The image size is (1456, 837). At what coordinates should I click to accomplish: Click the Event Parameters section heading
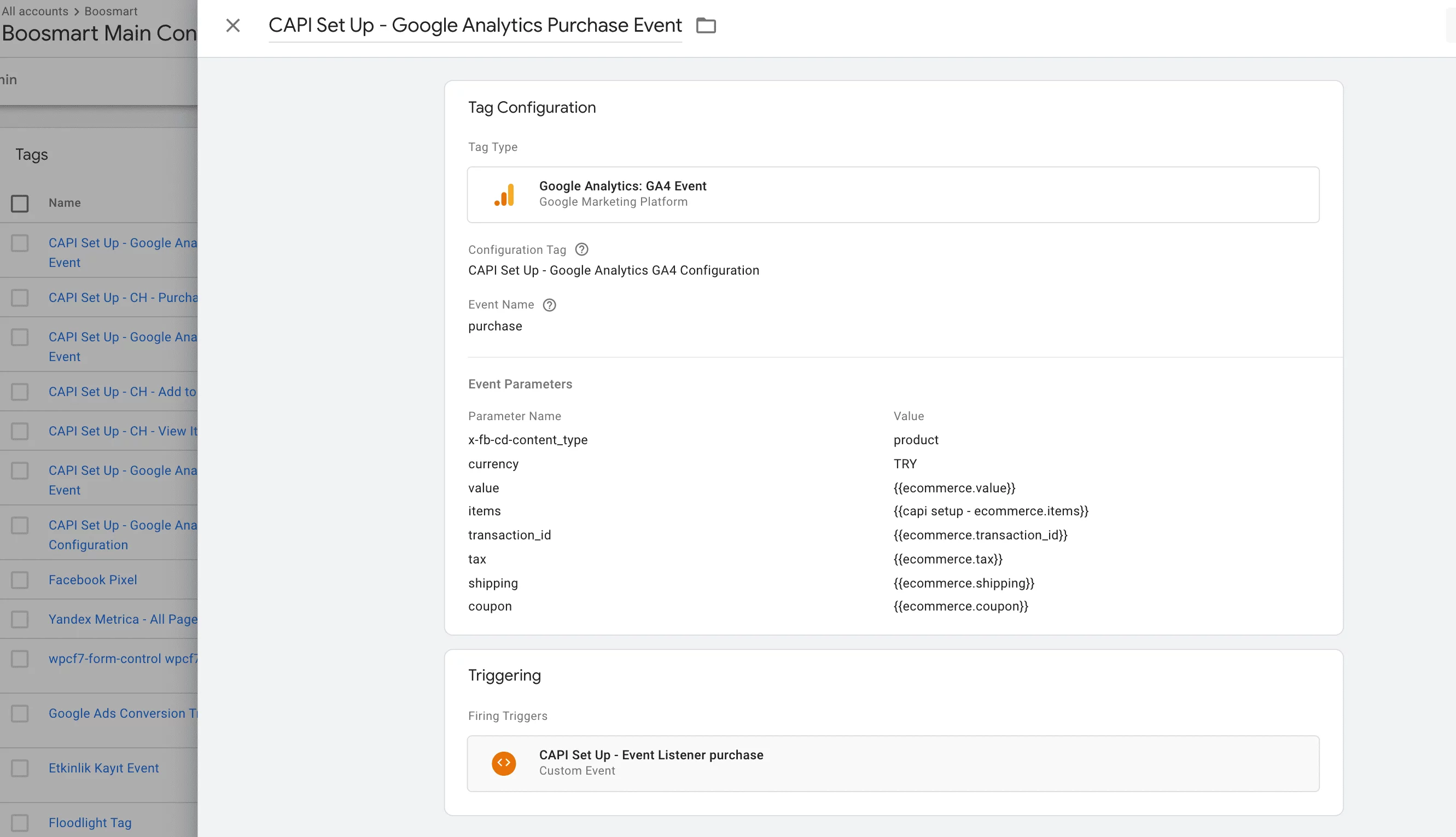[520, 384]
